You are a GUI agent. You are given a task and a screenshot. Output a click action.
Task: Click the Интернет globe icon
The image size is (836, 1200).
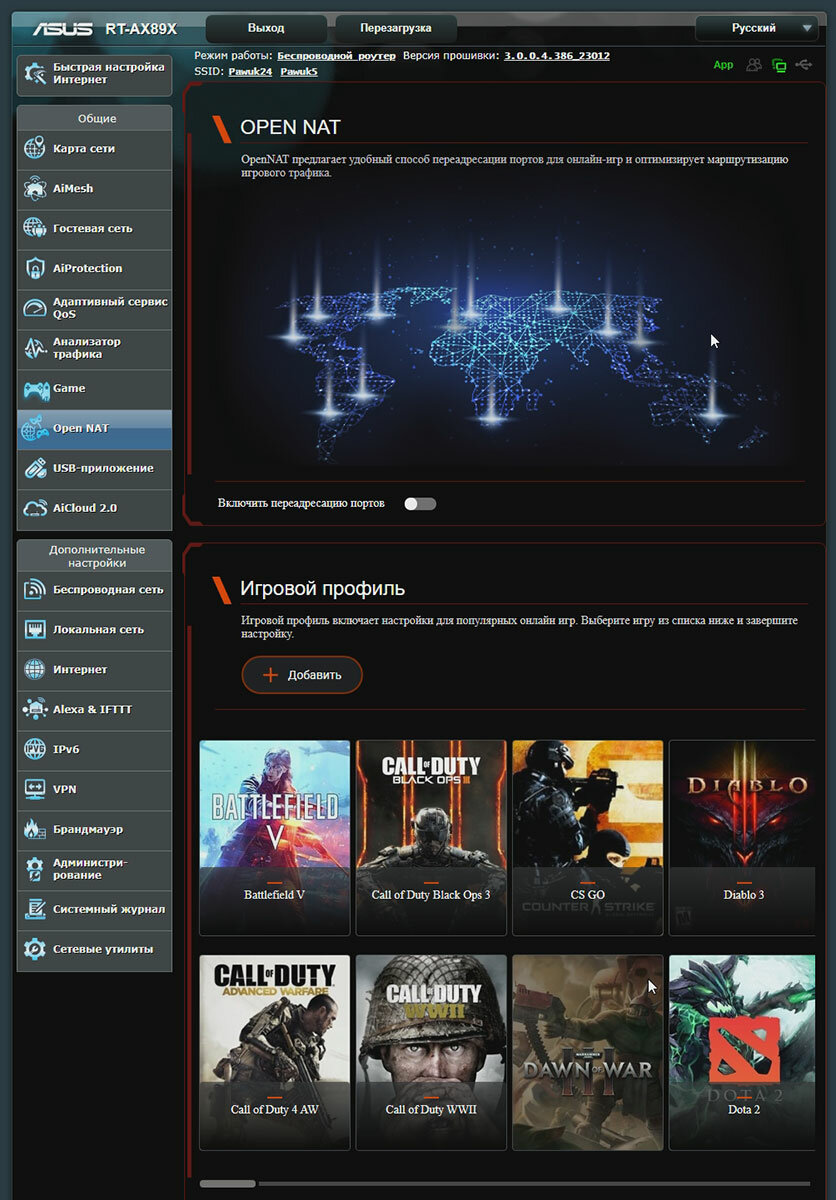pyautogui.click(x=35, y=670)
